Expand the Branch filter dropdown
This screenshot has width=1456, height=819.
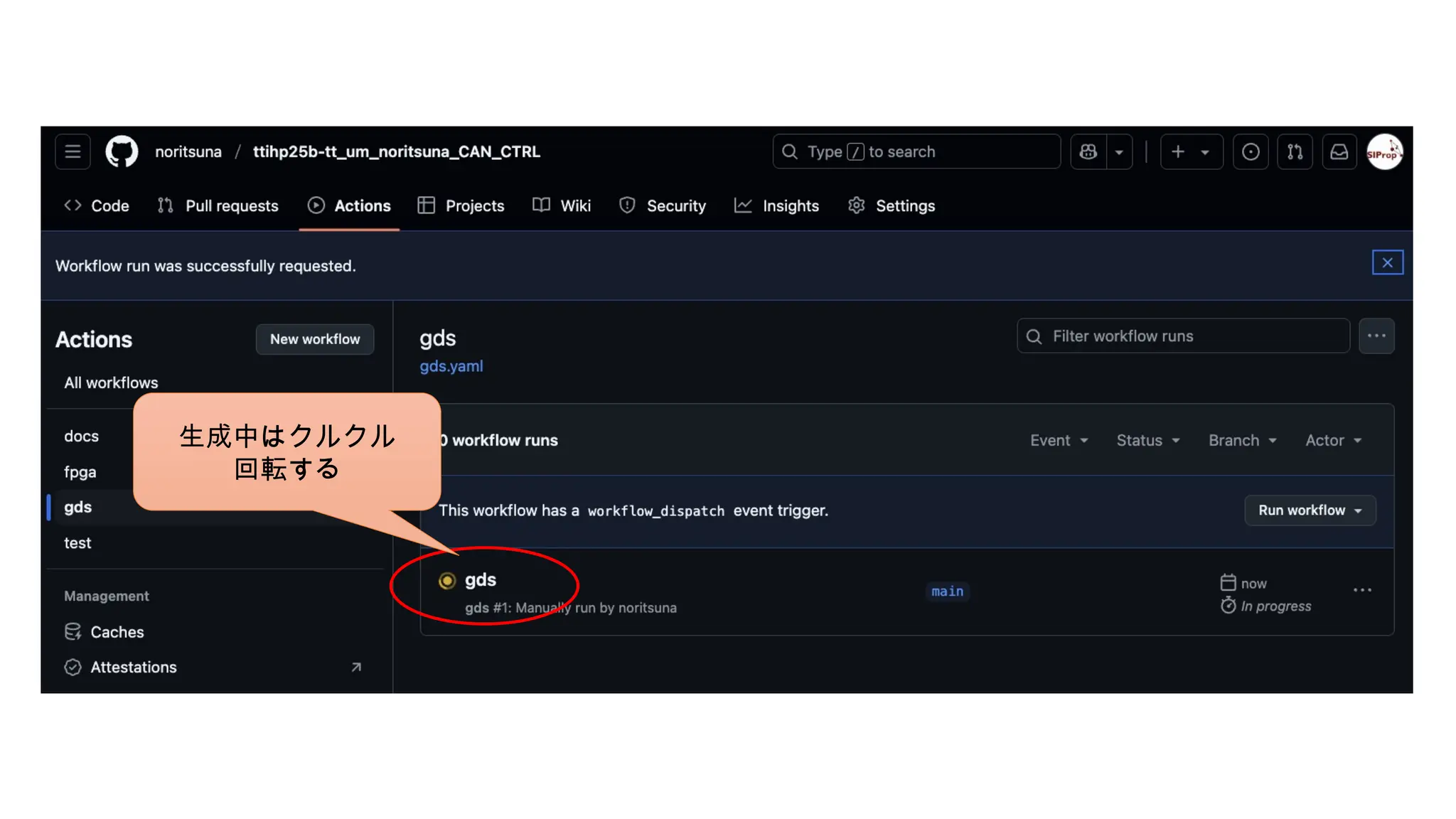click(1242, 440)
